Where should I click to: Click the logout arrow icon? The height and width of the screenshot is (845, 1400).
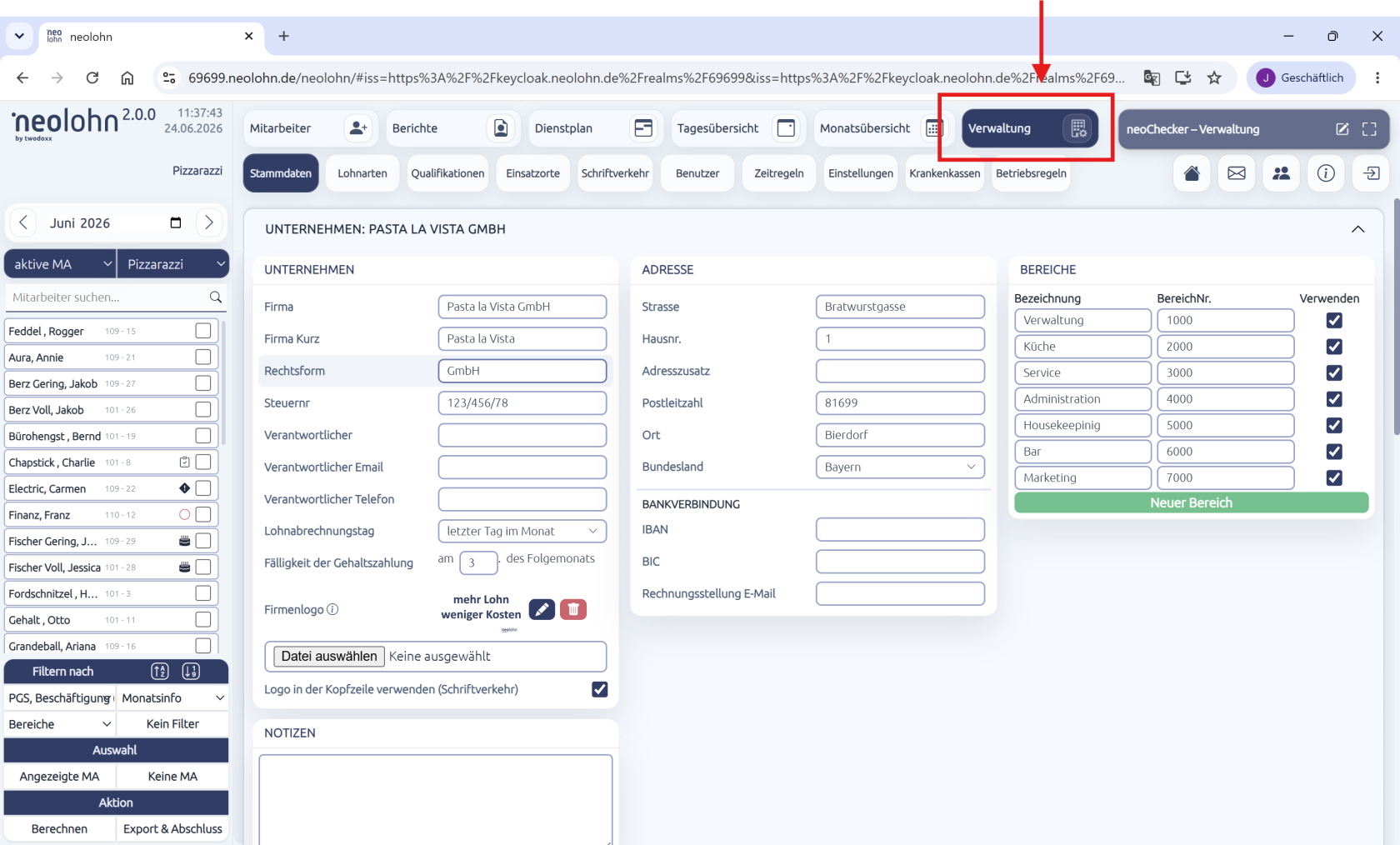point(1371,173)
